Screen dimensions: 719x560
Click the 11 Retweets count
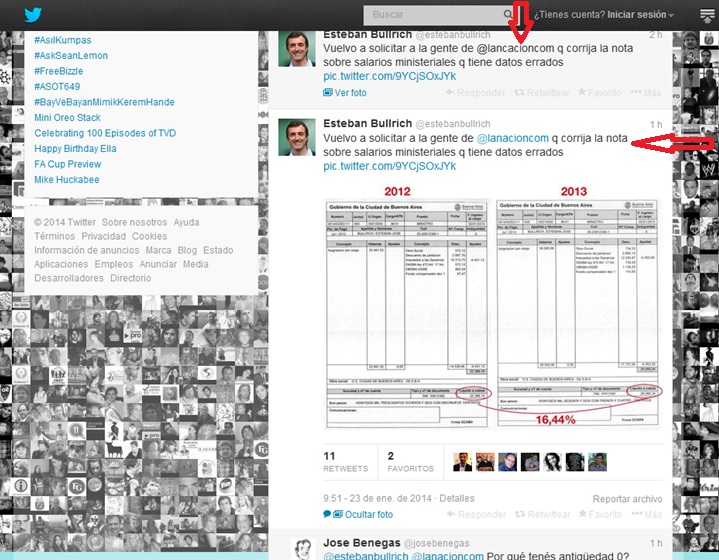click(x=345, y=461)
